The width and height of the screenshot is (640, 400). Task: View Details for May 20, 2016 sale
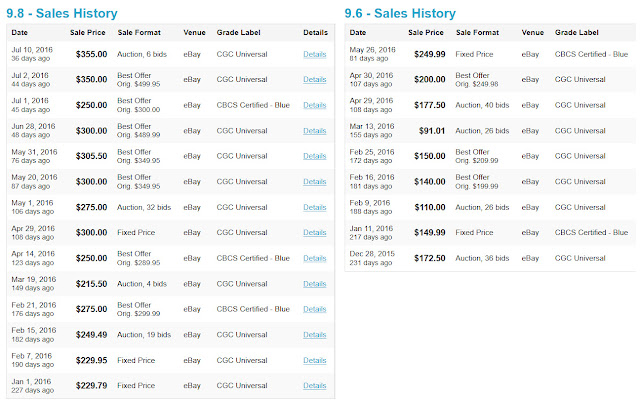point(315,182)
